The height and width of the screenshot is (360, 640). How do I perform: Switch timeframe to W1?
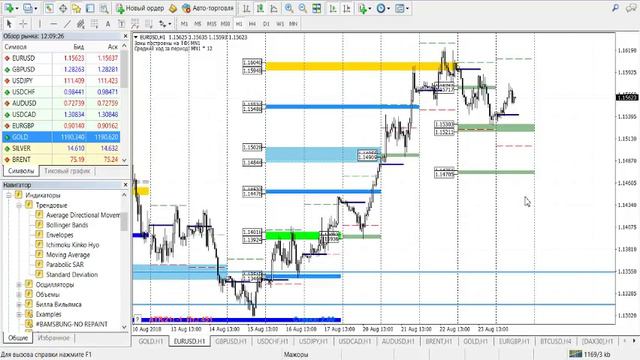point(280,24)
